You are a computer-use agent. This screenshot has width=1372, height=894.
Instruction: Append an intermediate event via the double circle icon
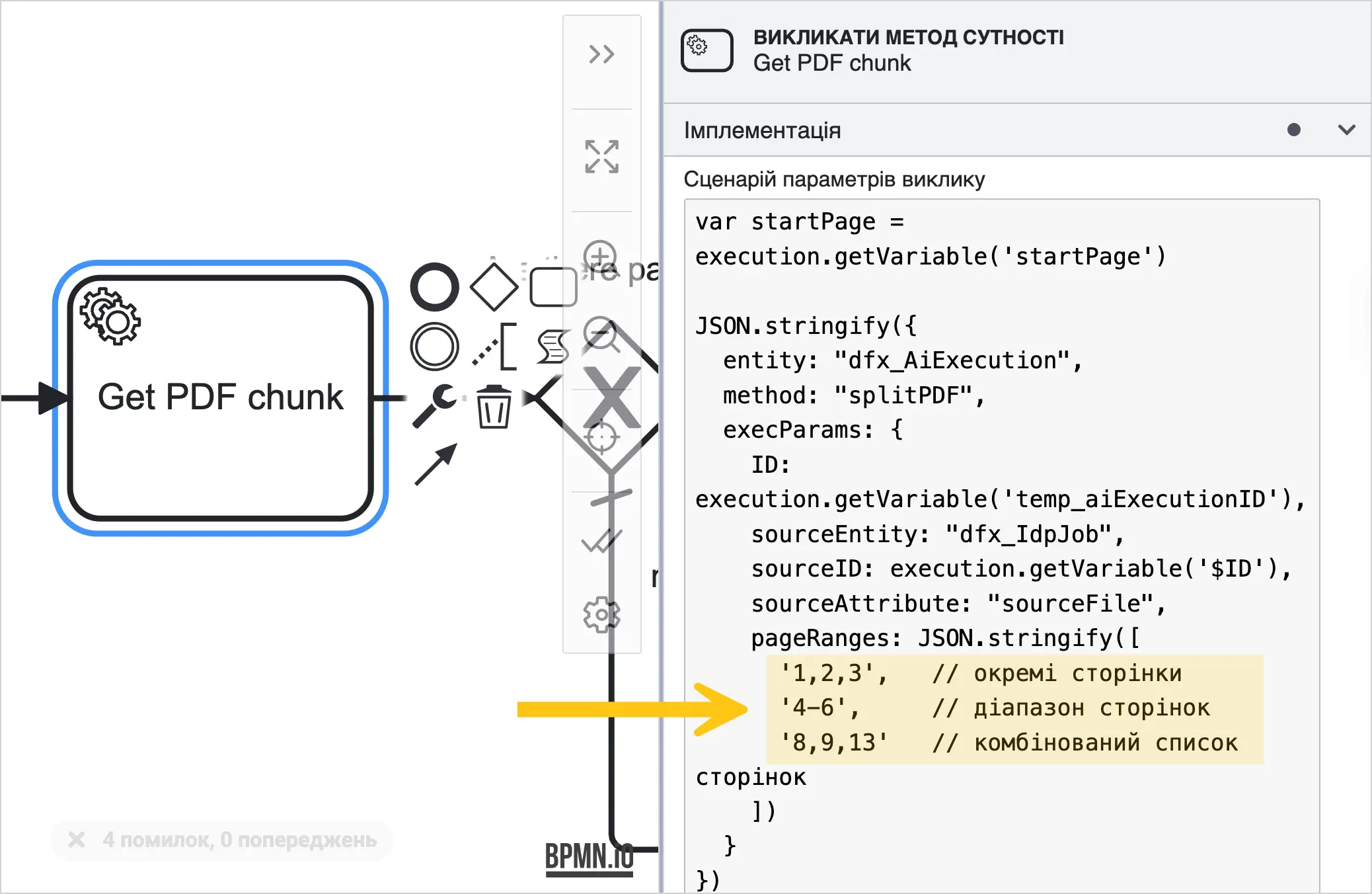434,346
